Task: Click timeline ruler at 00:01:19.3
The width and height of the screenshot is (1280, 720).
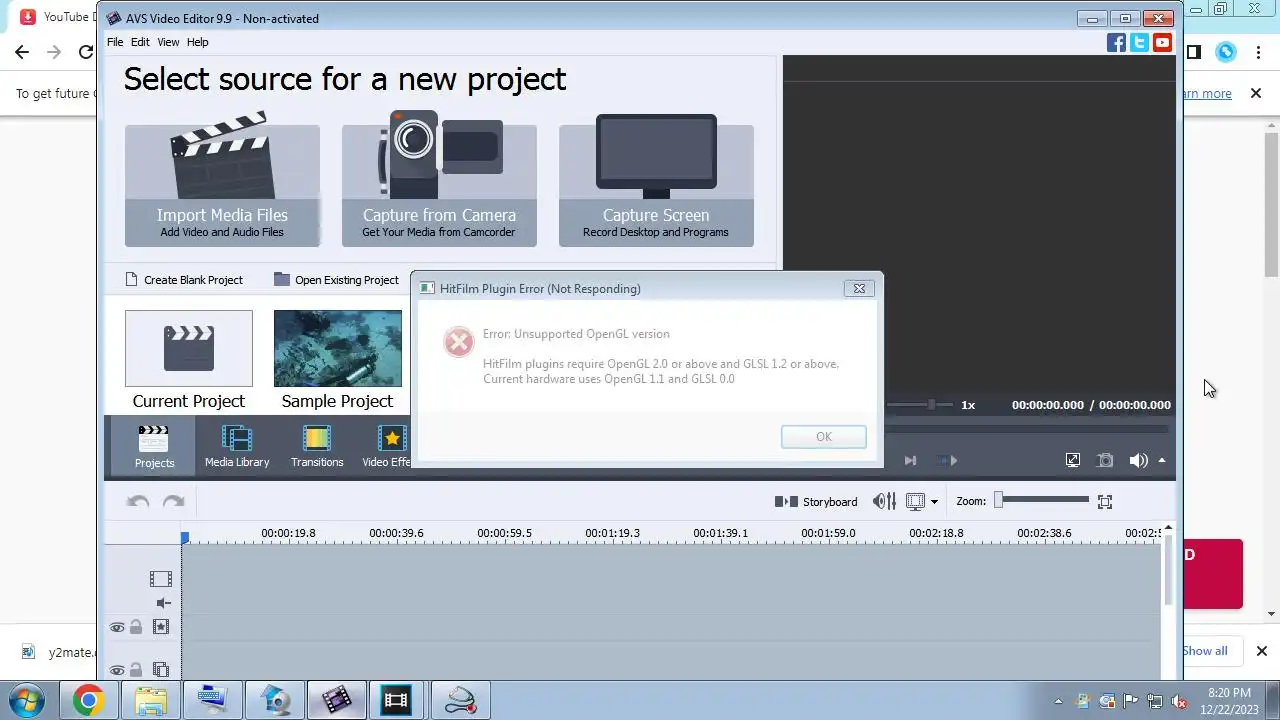Action: 612,533
